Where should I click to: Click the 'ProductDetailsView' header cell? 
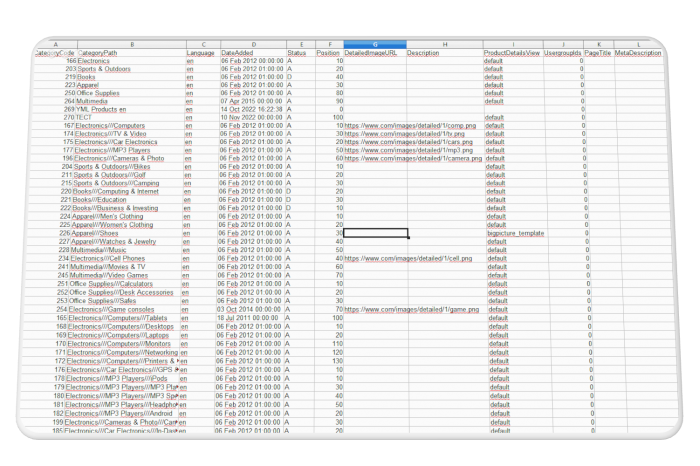coord(512,53)
